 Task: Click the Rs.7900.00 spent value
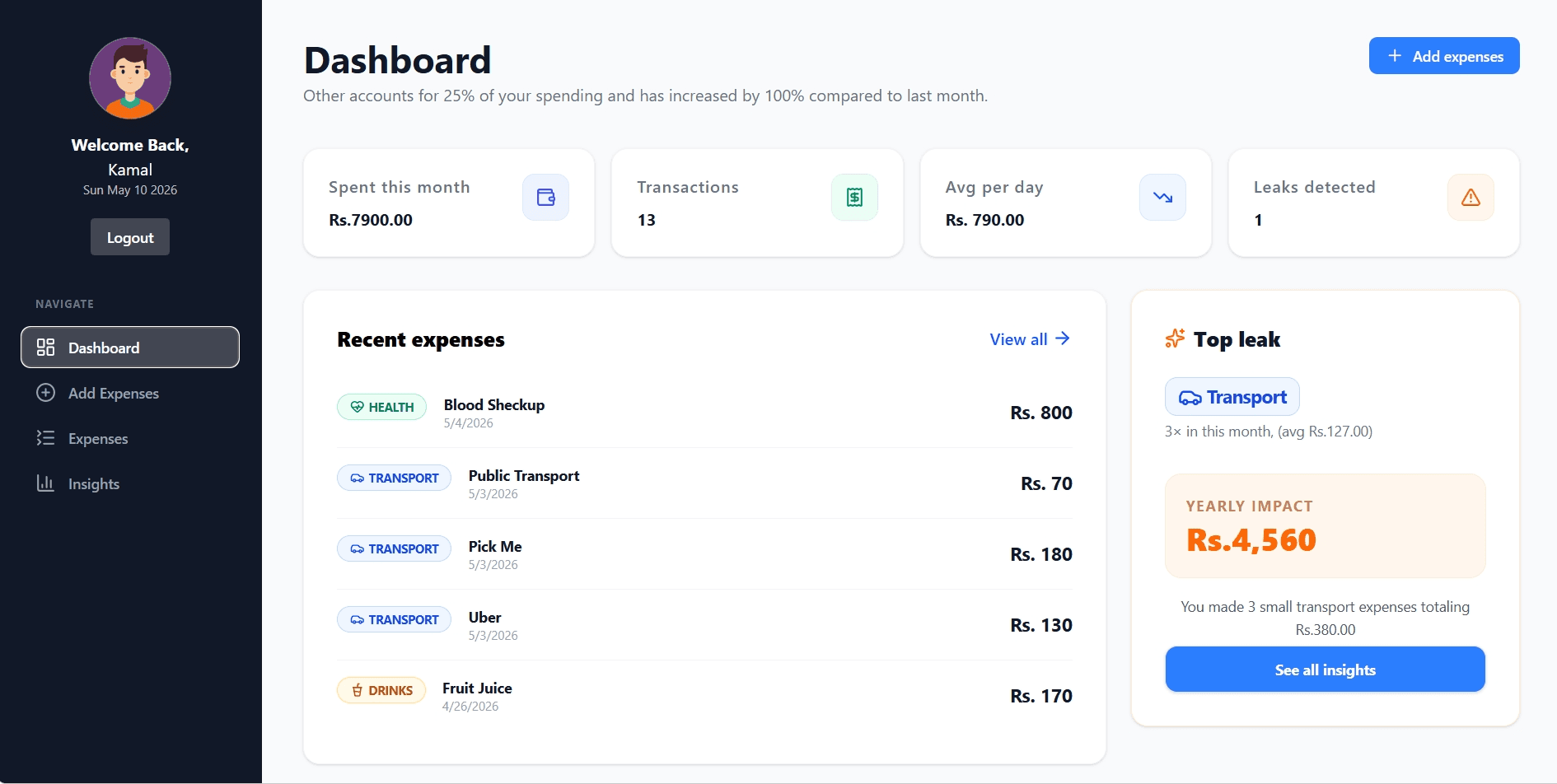click(x=371, y=220)
